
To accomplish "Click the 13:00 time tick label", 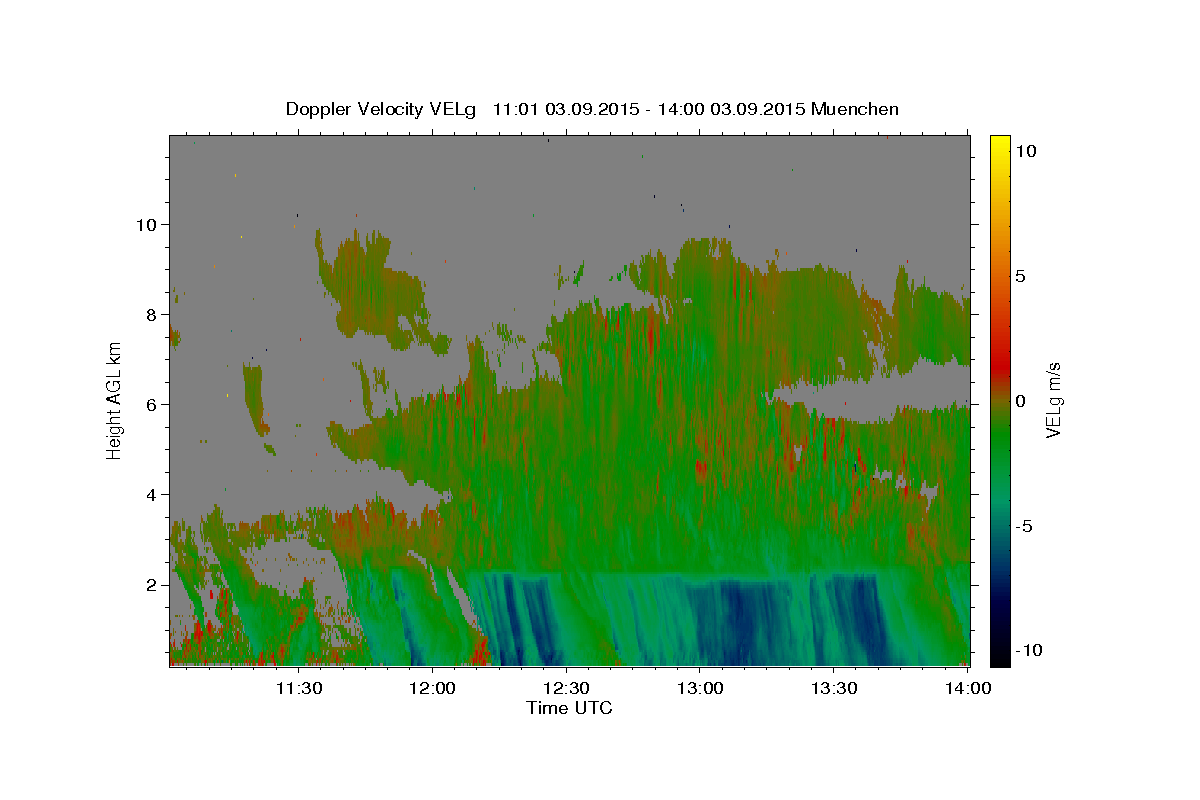I will pos(700,688).
